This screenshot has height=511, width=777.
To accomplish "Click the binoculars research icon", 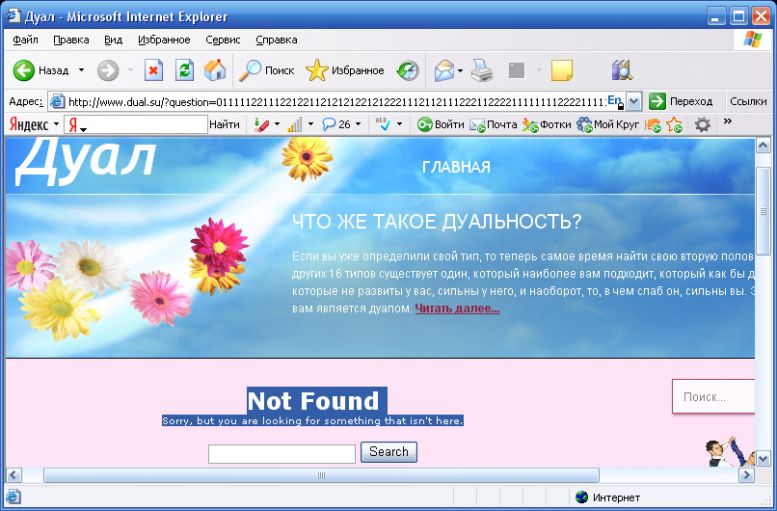I will [x=622, y=70].
